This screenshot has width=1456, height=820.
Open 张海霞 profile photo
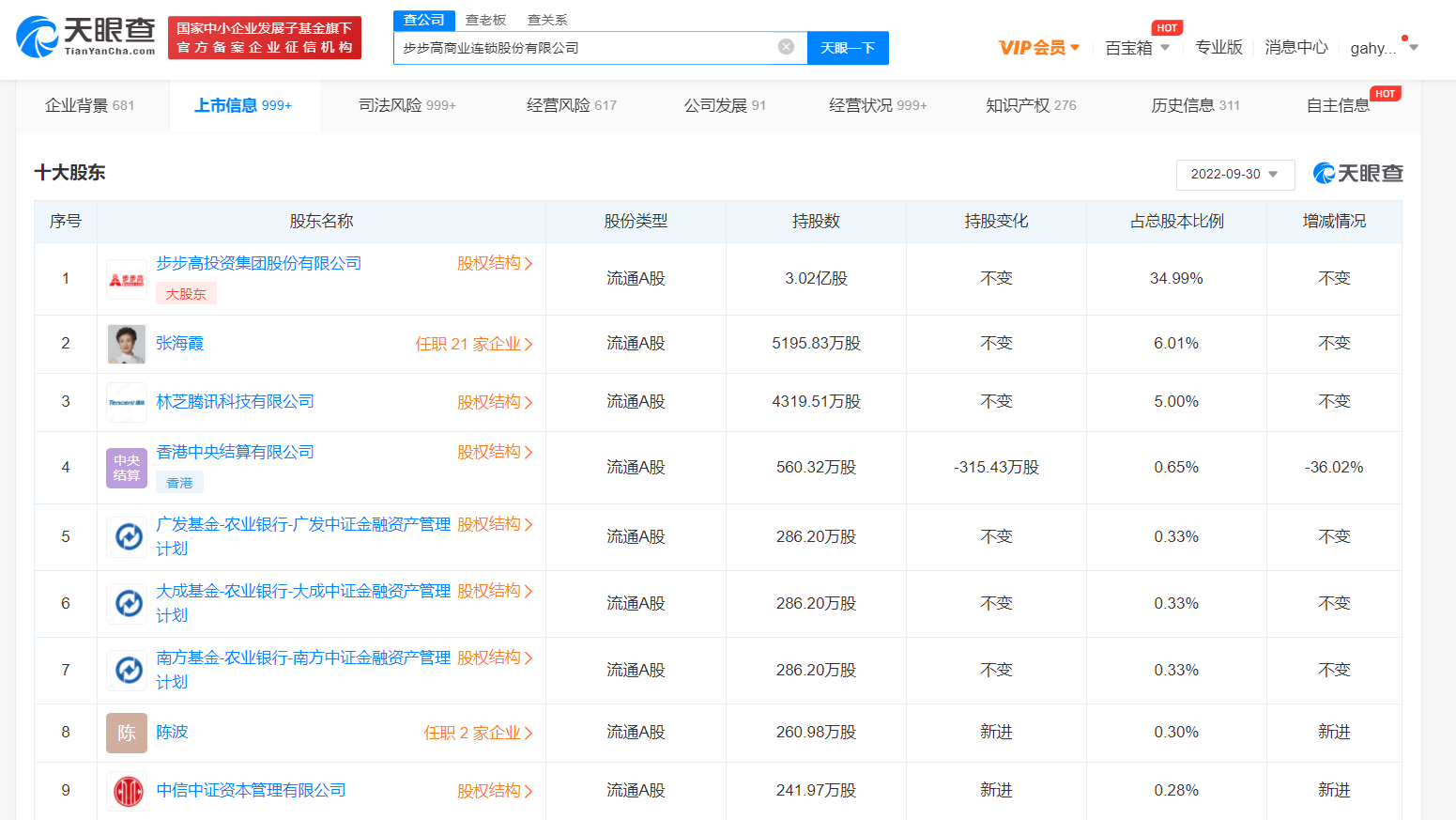(127, 344)
